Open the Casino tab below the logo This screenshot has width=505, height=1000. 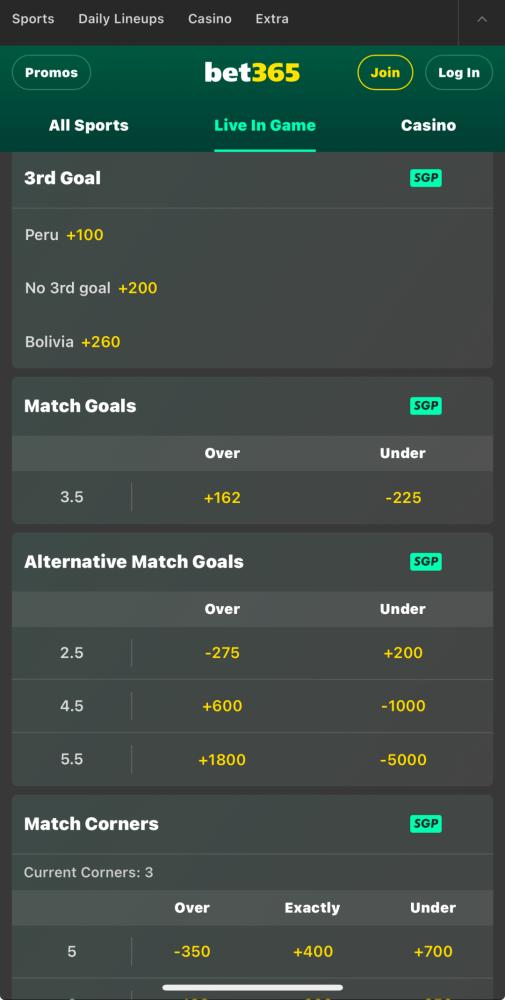[x=428, y=126]
